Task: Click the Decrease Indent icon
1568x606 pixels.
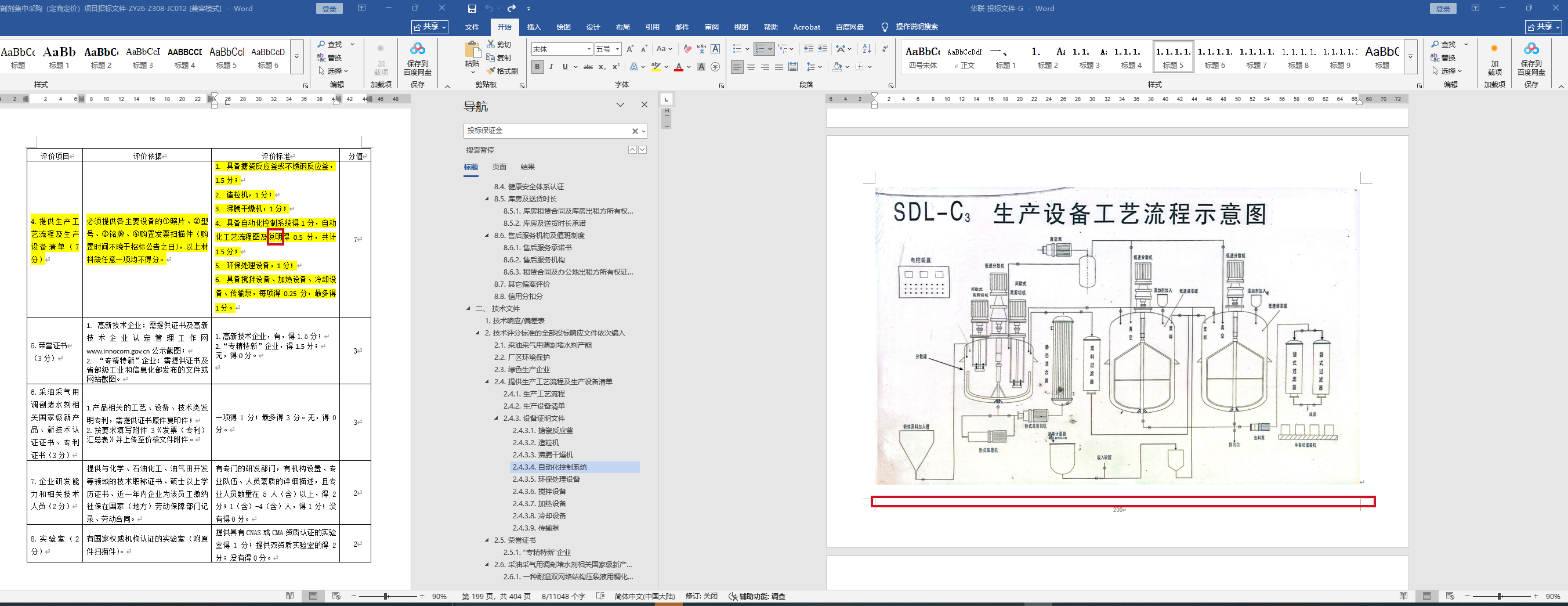Action: pos(808,49)
